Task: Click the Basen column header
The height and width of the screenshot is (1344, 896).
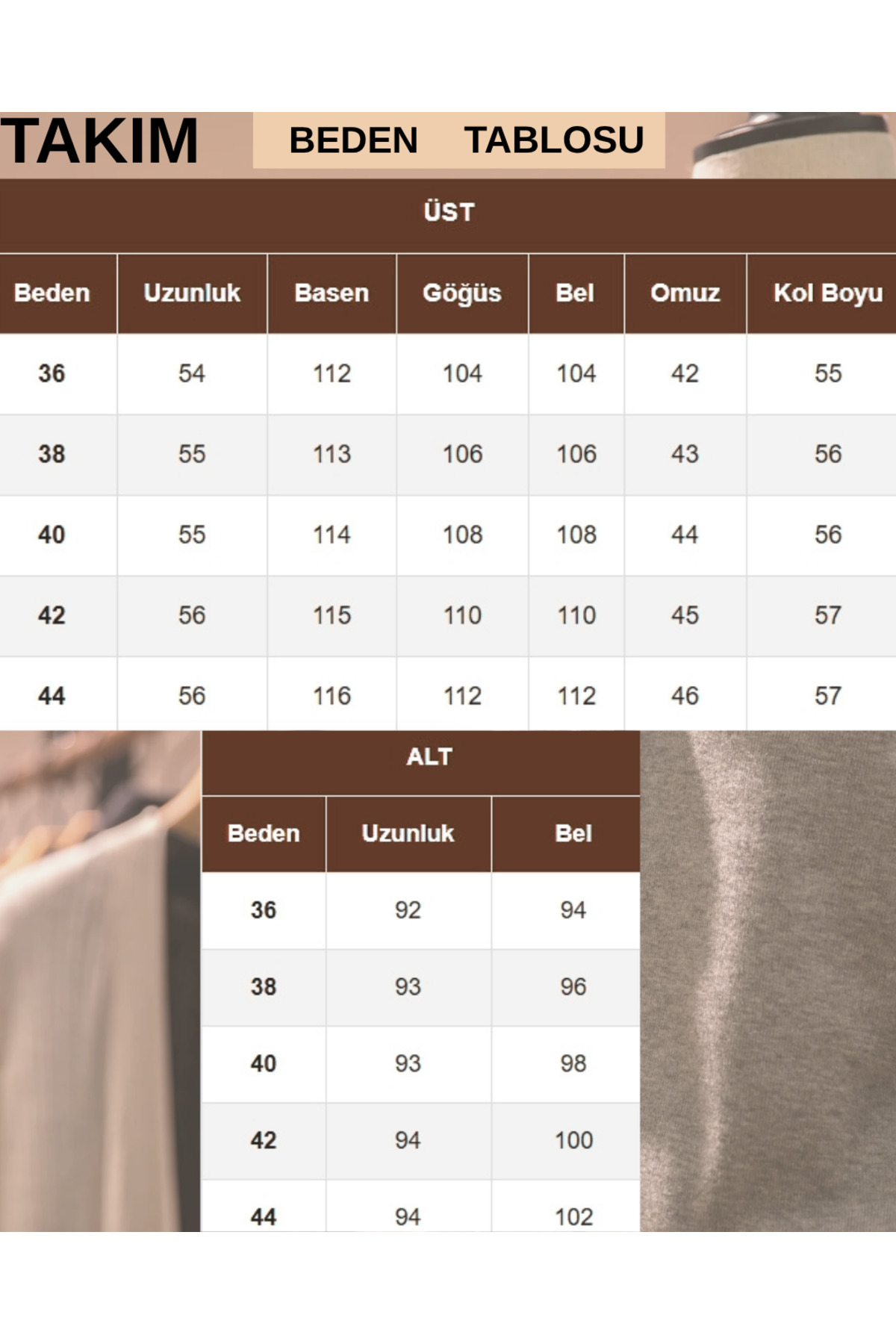Action: [x=332, y=293]
